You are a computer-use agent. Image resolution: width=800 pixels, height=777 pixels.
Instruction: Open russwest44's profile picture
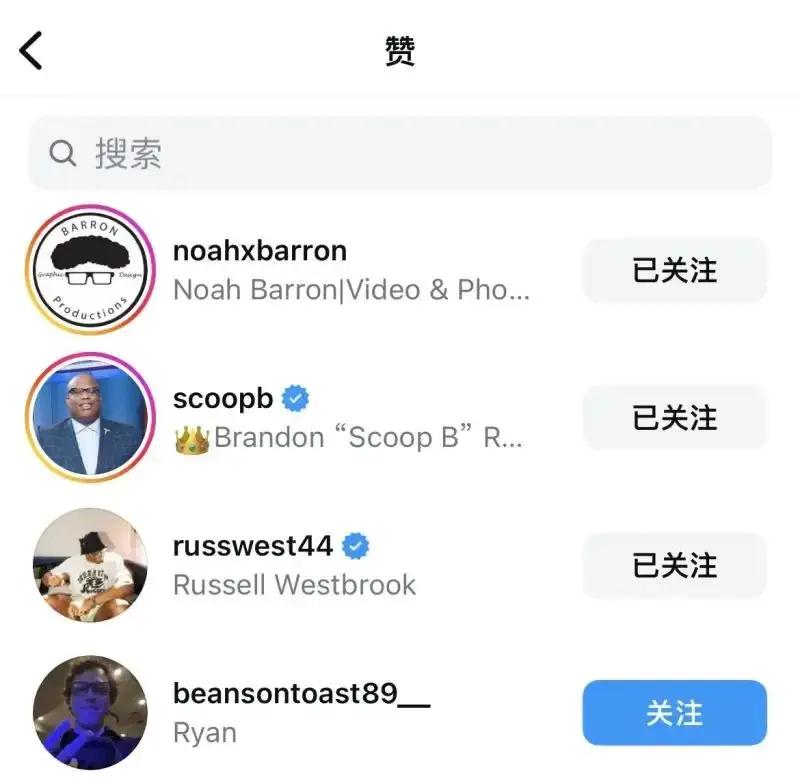pos(90,565)
